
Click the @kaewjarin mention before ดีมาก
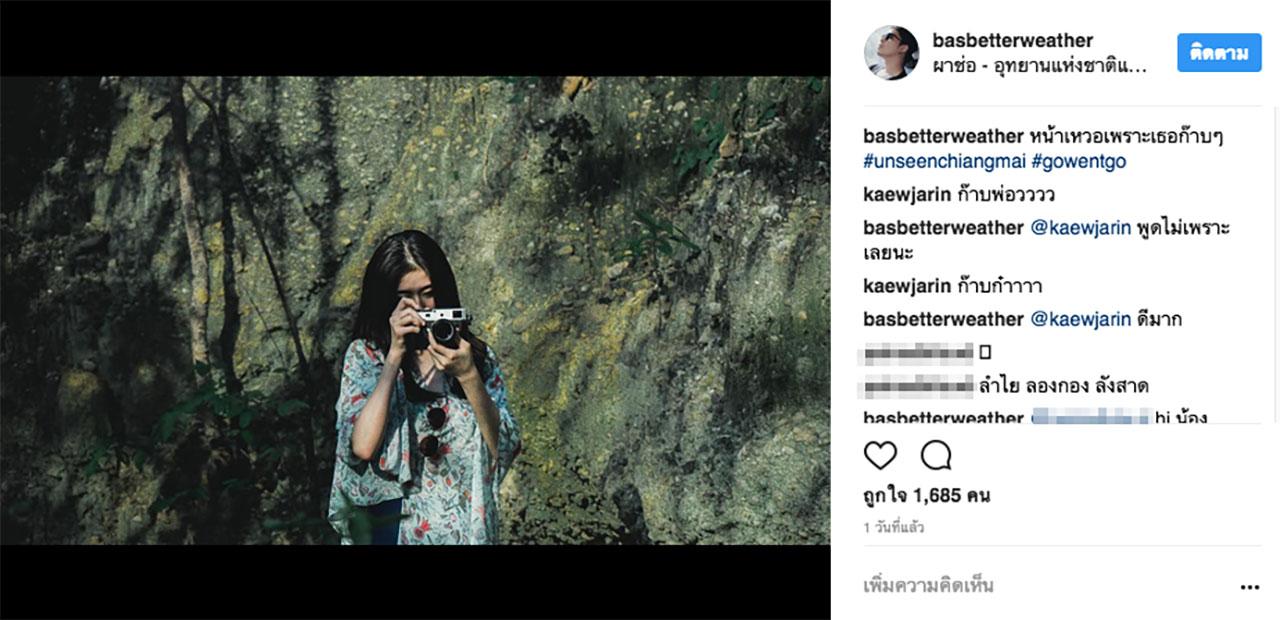tap(1080, 320)
